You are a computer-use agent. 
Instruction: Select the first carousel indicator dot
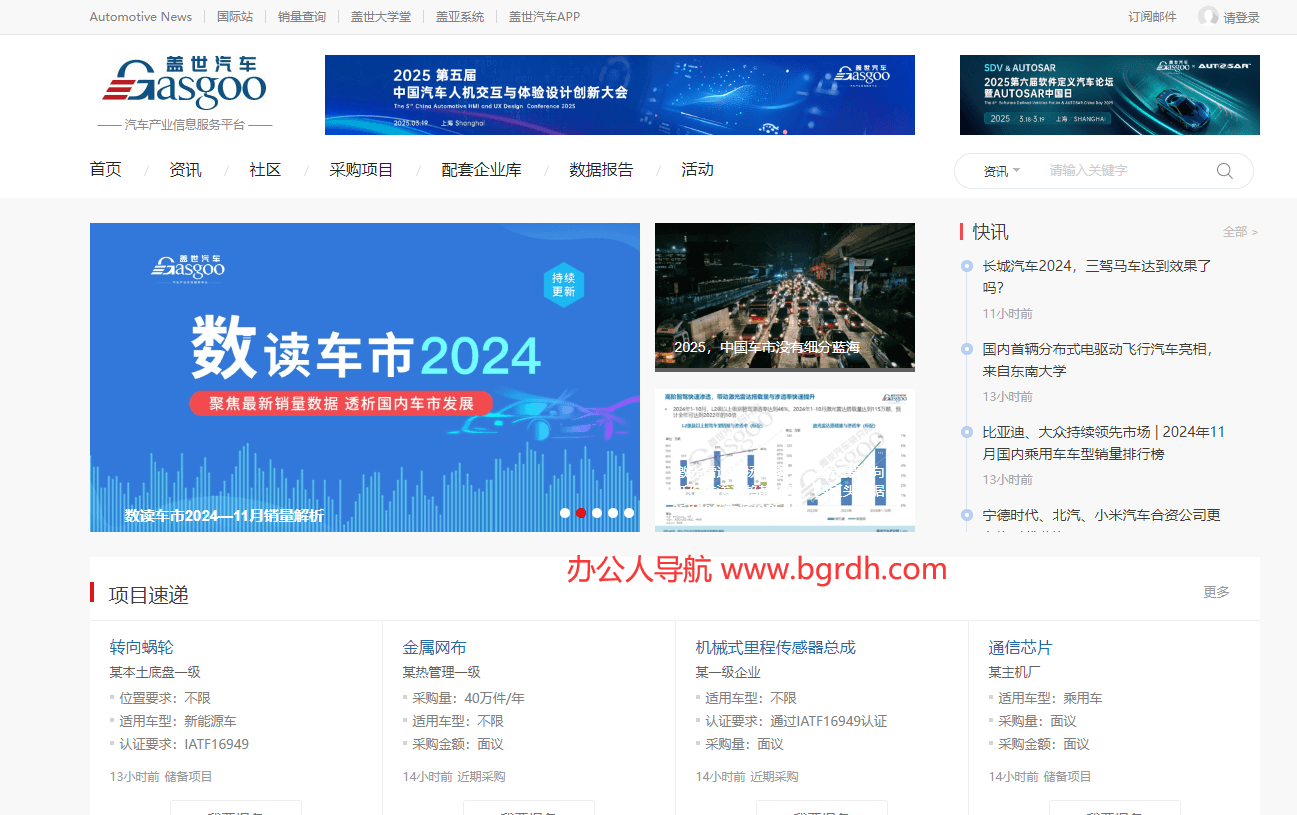click(565, 513)
